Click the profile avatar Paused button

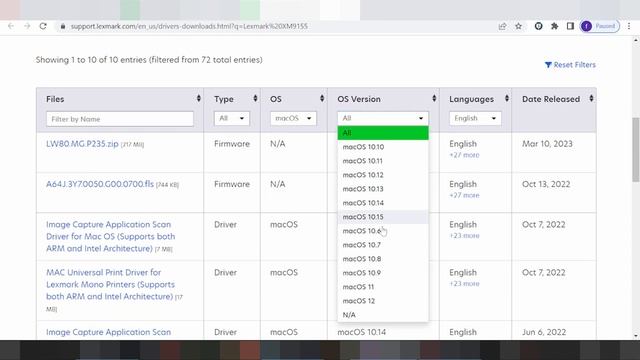coord(600,26)
